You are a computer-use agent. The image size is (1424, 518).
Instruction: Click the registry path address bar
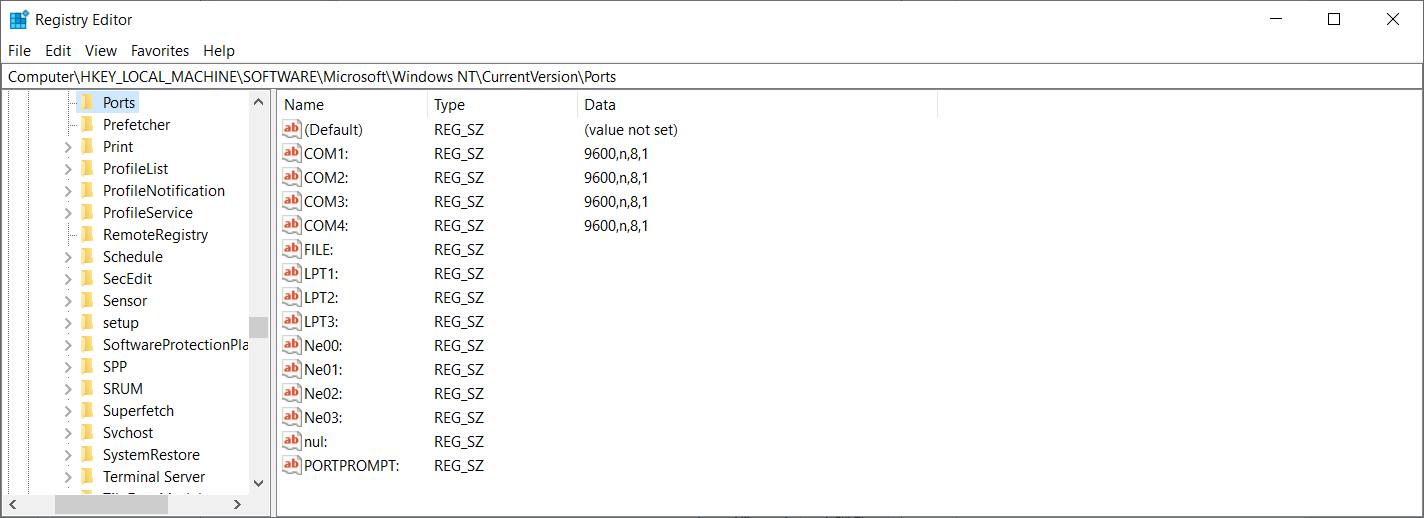click(x=711, y=76)
